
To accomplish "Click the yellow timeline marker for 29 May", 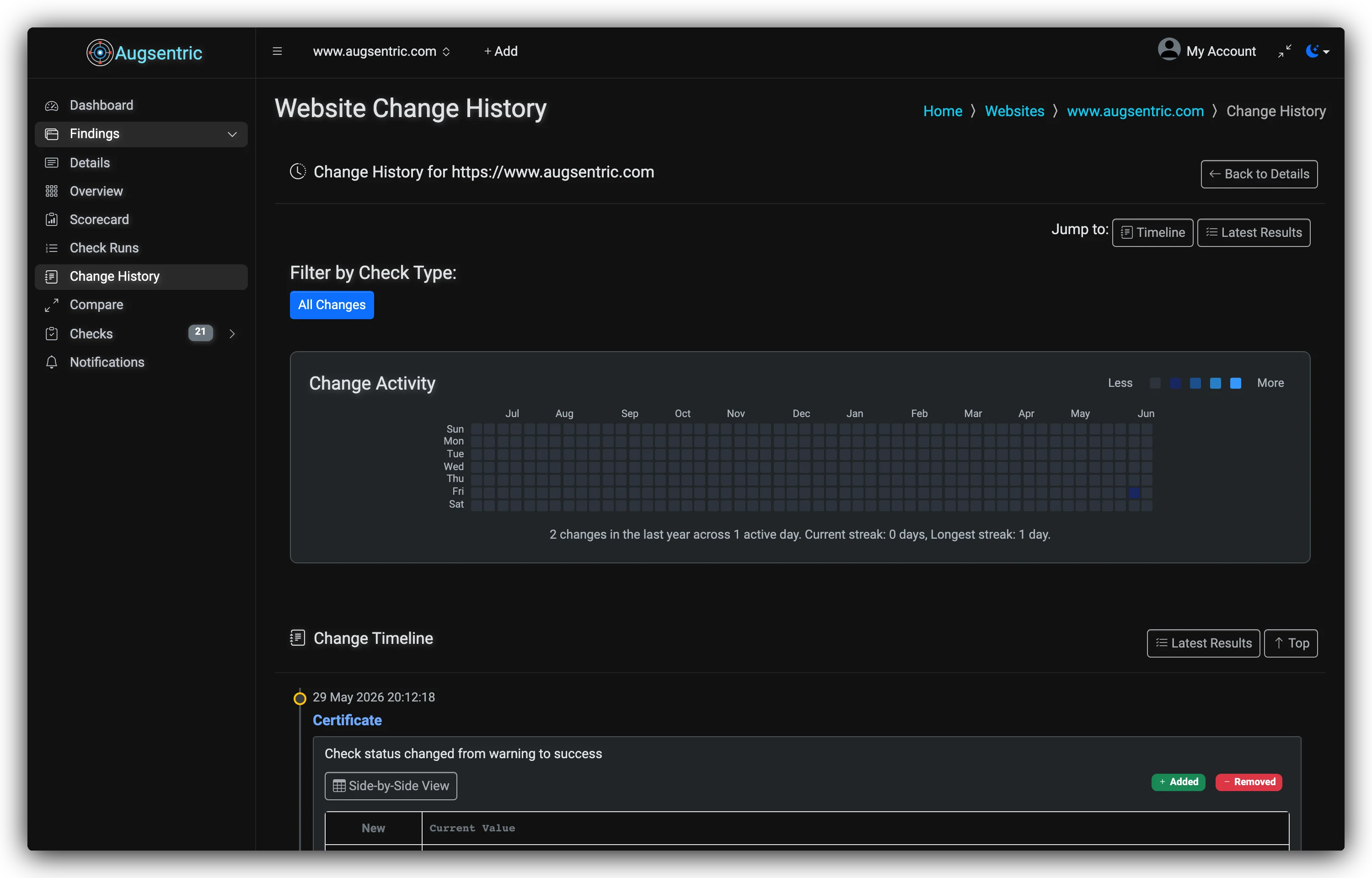I will pyautogui.click(x=299, y=698).
